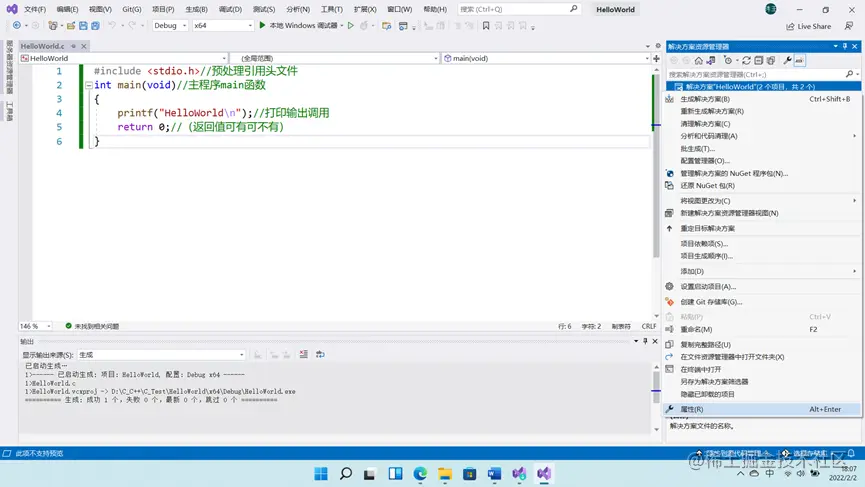Toggle the preview selected items icon

click(x=799, y=60)
